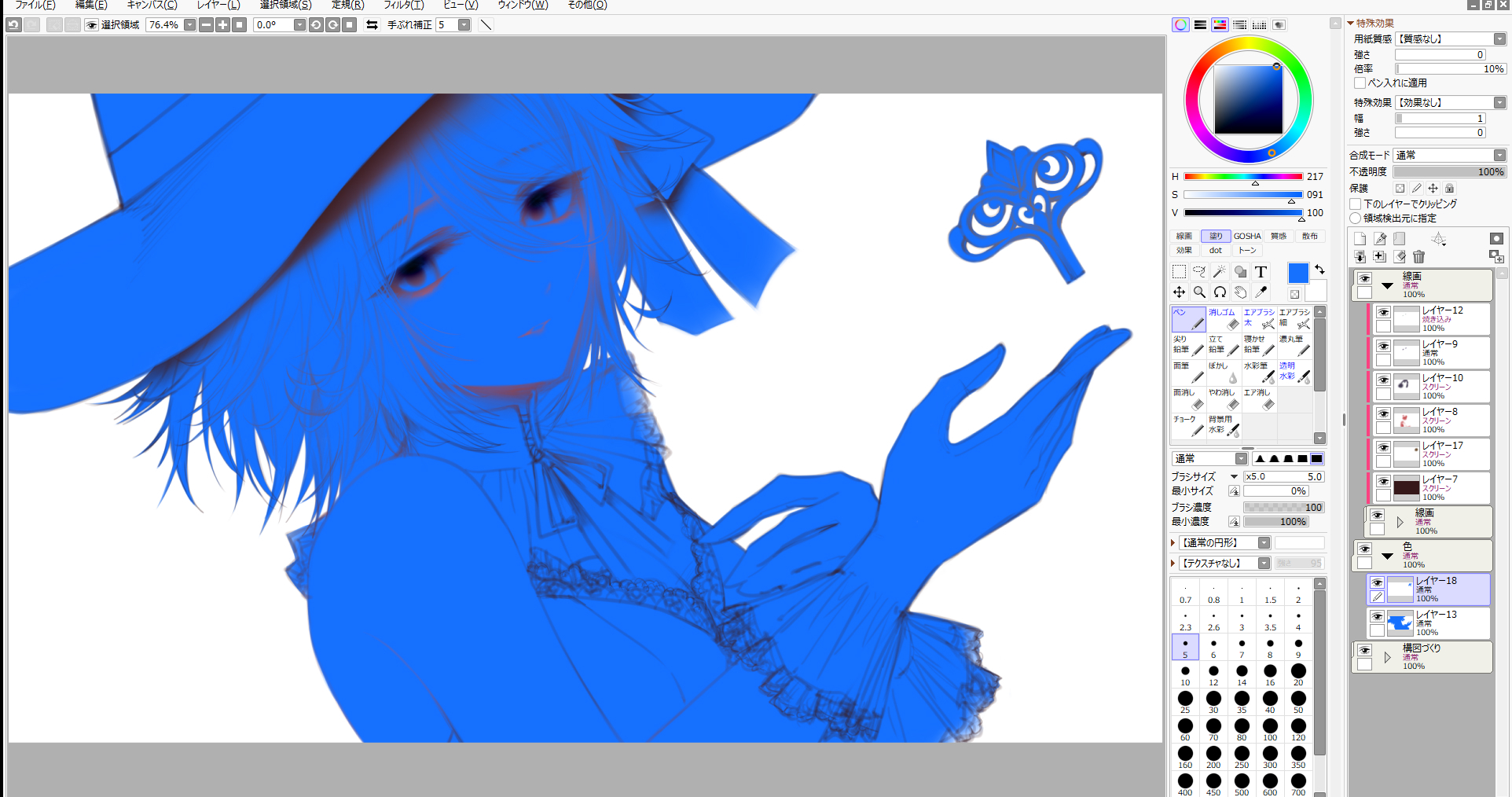Select the rectangular marquee selection tool
The width and height of the screenshot is (1512, 797).
click(x=1179, y=272)
